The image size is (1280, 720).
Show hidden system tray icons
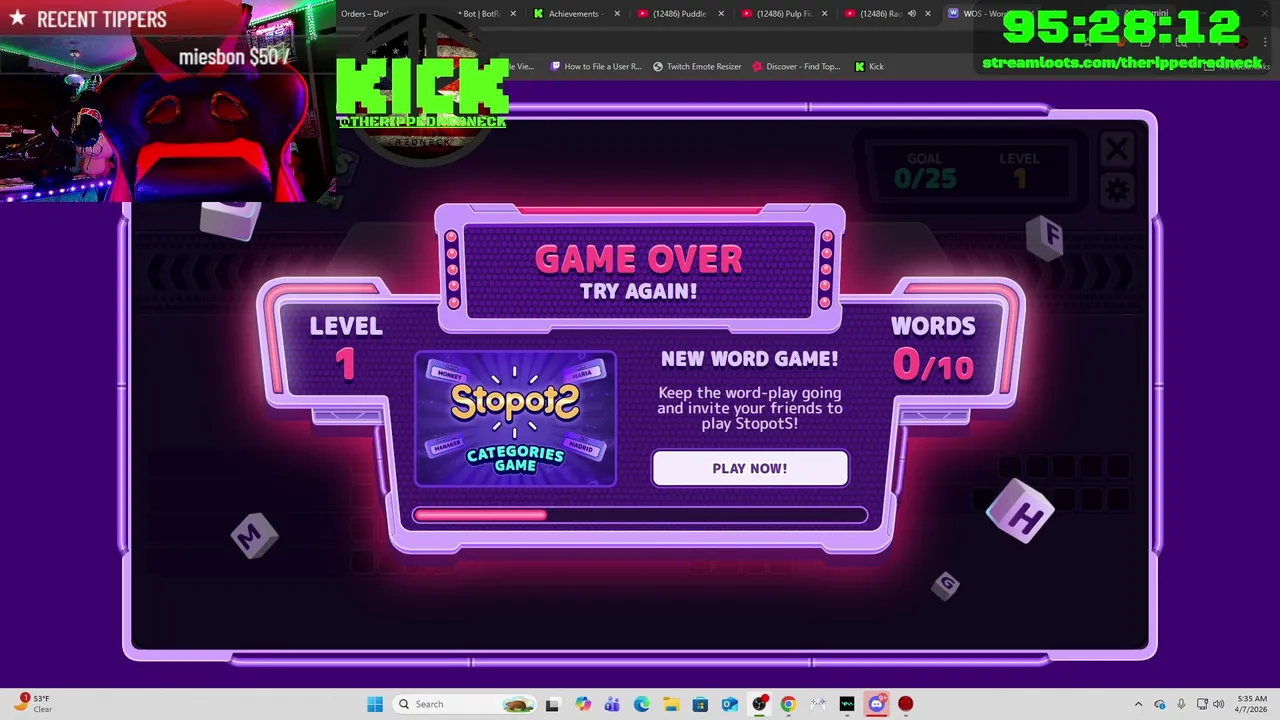pyautogui.click(x=1138, y=704)
